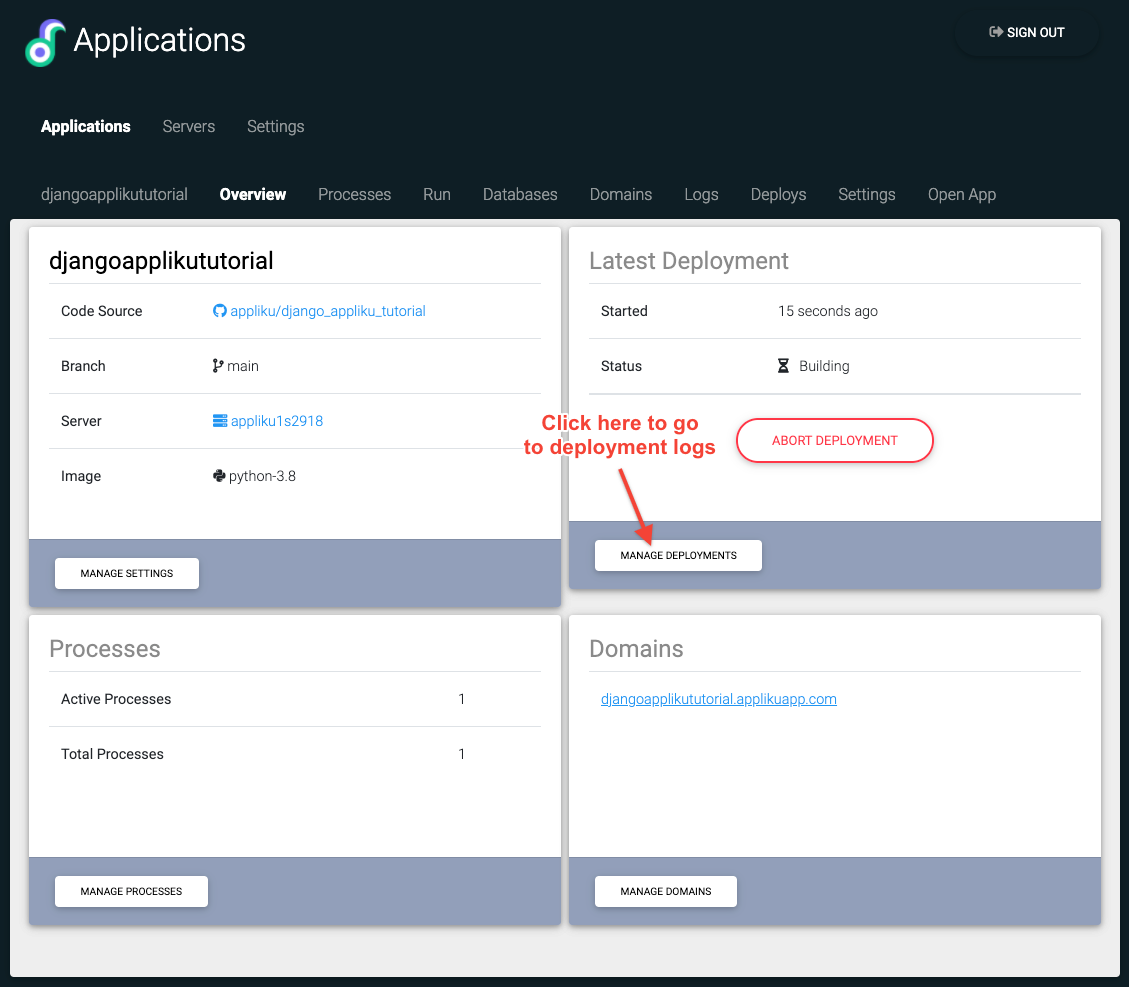Click the hourglass Building status icon
Screen dimensions: 1129x987
point(783,366)
